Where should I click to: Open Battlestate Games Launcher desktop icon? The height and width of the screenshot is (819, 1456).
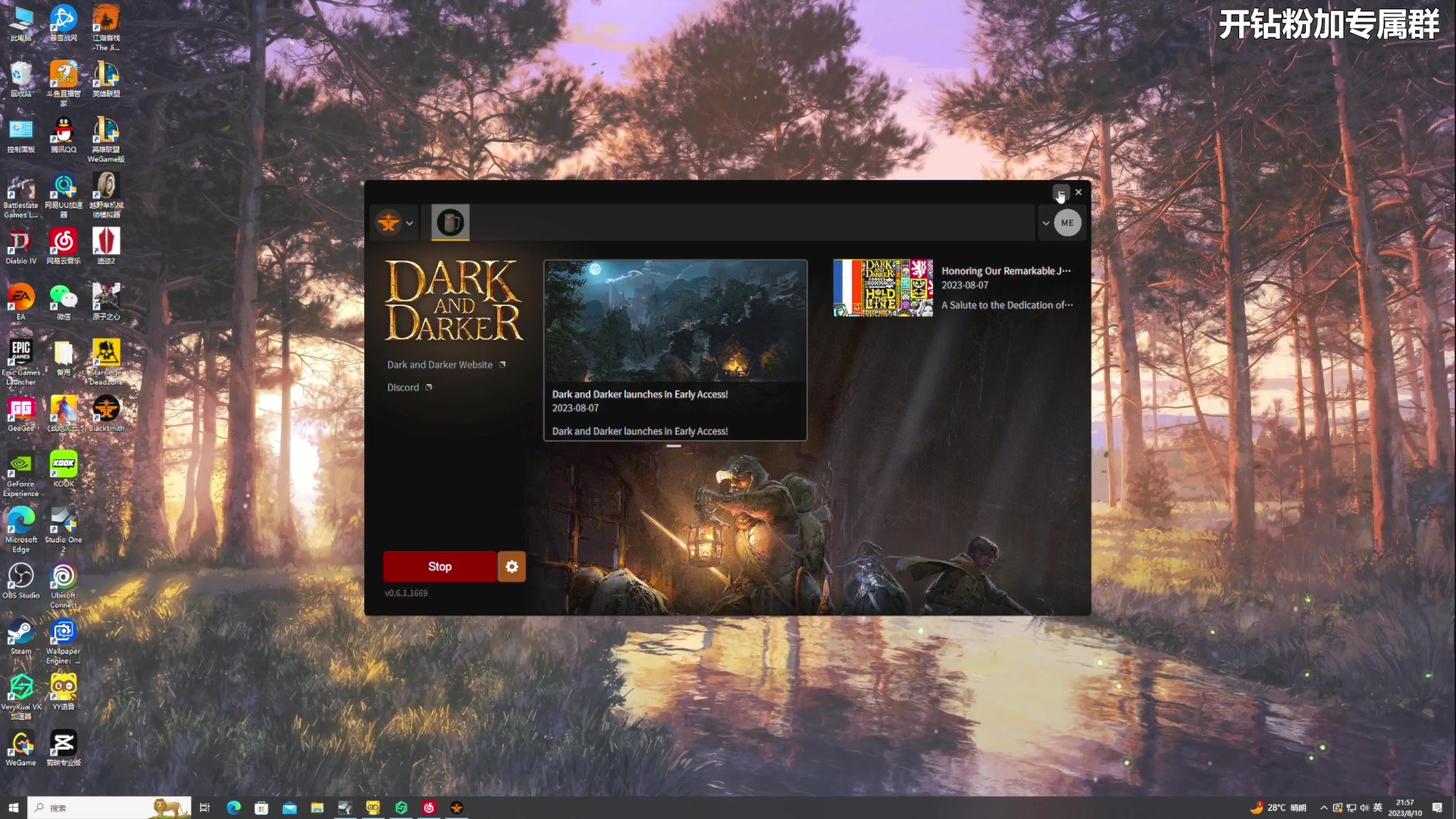click(x=21, y=196)
